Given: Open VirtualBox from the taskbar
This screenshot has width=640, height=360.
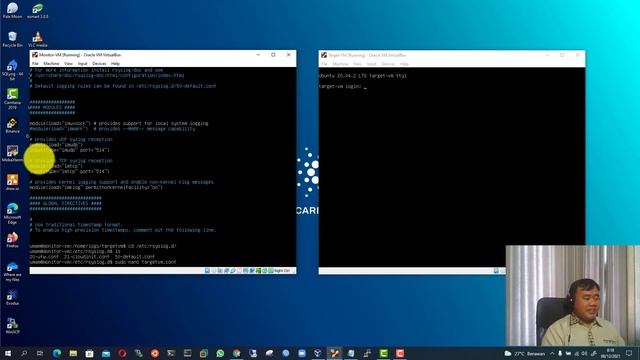Looking at the screenshot, I should [318, 353].
